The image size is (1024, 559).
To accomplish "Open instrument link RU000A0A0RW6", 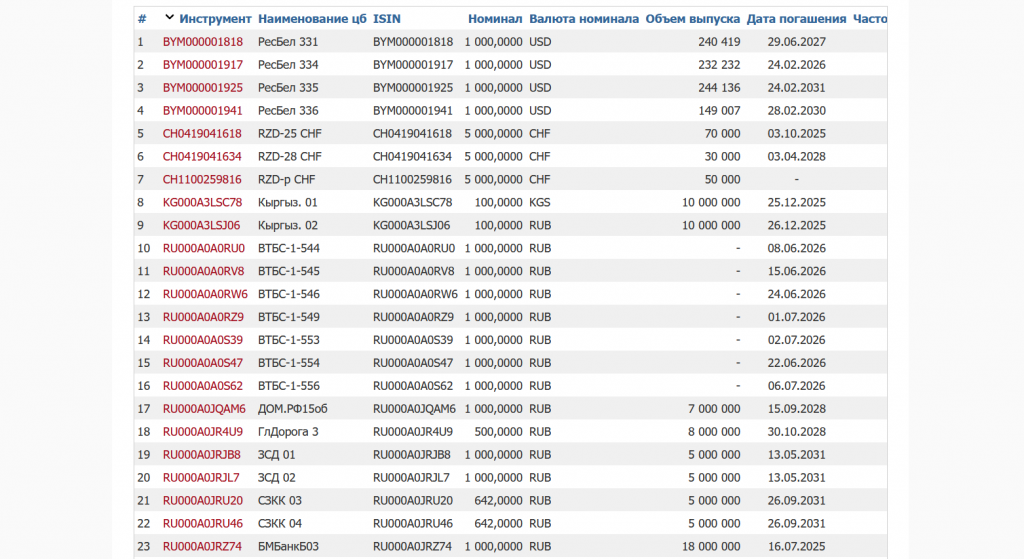I will pos(205,294).
